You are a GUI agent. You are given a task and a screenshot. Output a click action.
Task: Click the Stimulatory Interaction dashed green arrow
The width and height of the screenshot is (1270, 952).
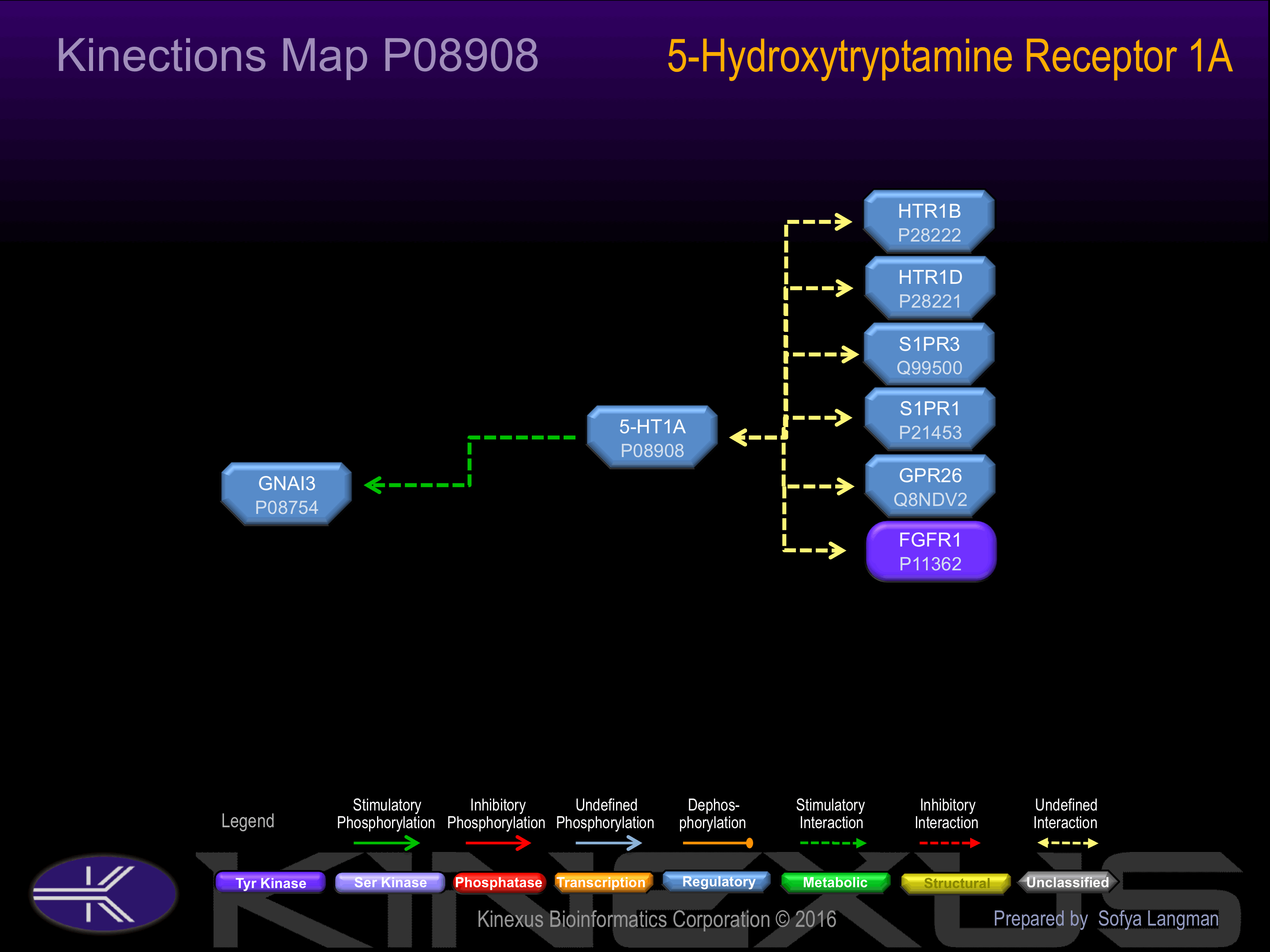click(833, 843)
